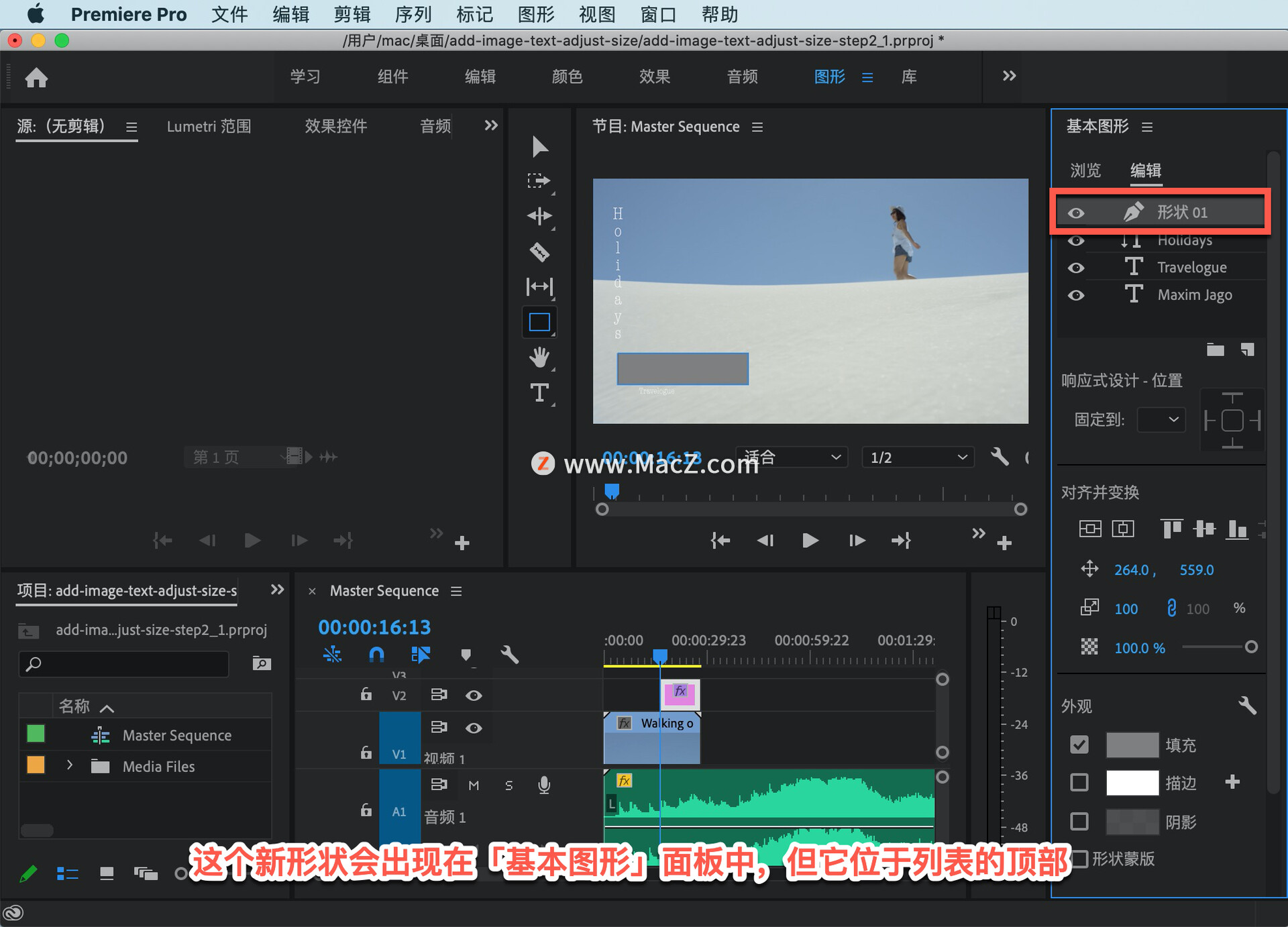1288x927 pixels.
Task: Open the 适合 zoom level dropdown
Action: (792, 457)
